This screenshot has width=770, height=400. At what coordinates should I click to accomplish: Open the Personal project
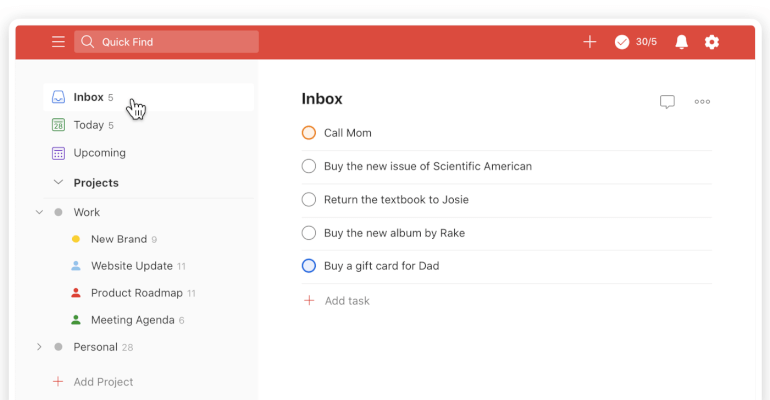95,347
